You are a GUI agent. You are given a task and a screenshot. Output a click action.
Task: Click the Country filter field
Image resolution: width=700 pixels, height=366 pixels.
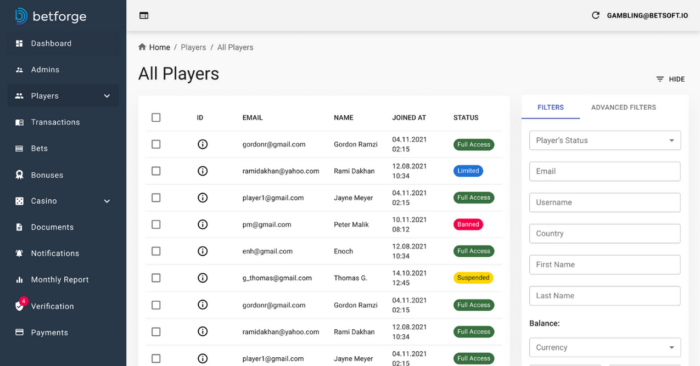point(605,233)
